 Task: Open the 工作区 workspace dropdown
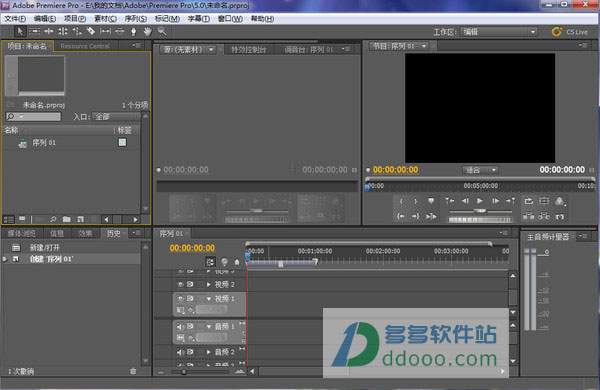click(x=499, y=32)
